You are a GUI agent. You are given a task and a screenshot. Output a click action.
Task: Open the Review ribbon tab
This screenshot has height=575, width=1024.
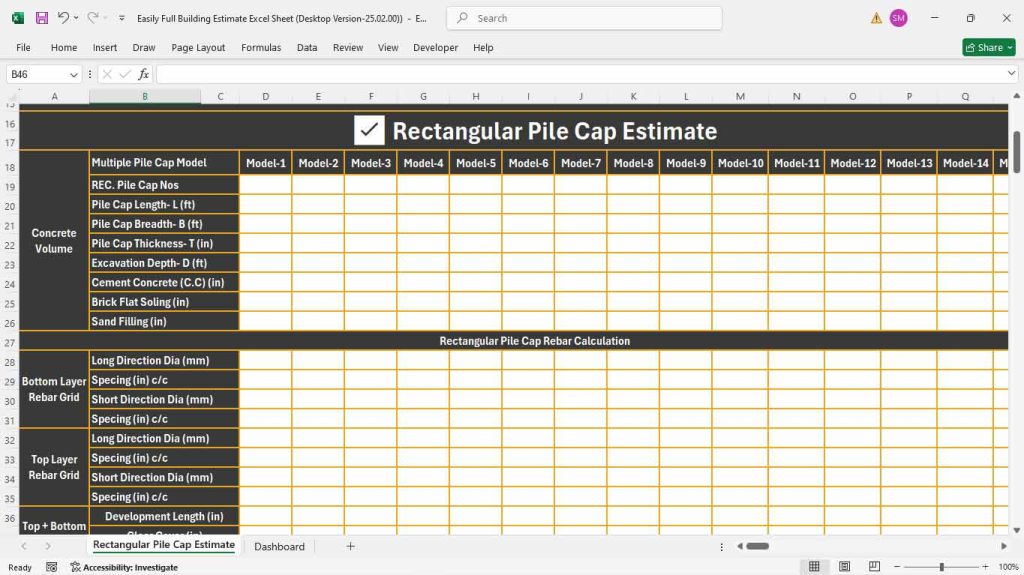click(x=348, y=47)
